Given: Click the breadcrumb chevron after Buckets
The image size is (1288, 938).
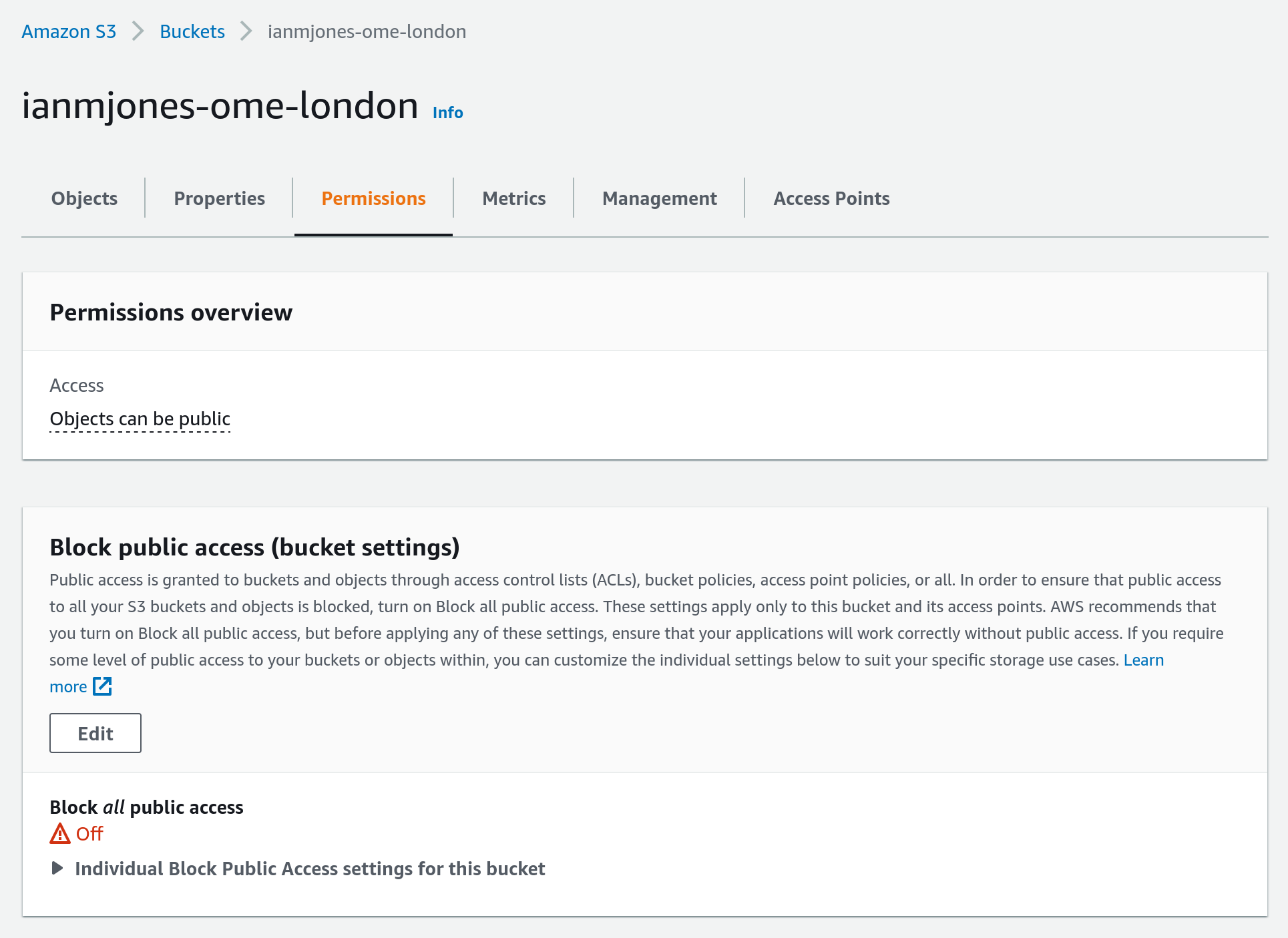Looking at the screenshot, I should [x=246, y=31].
